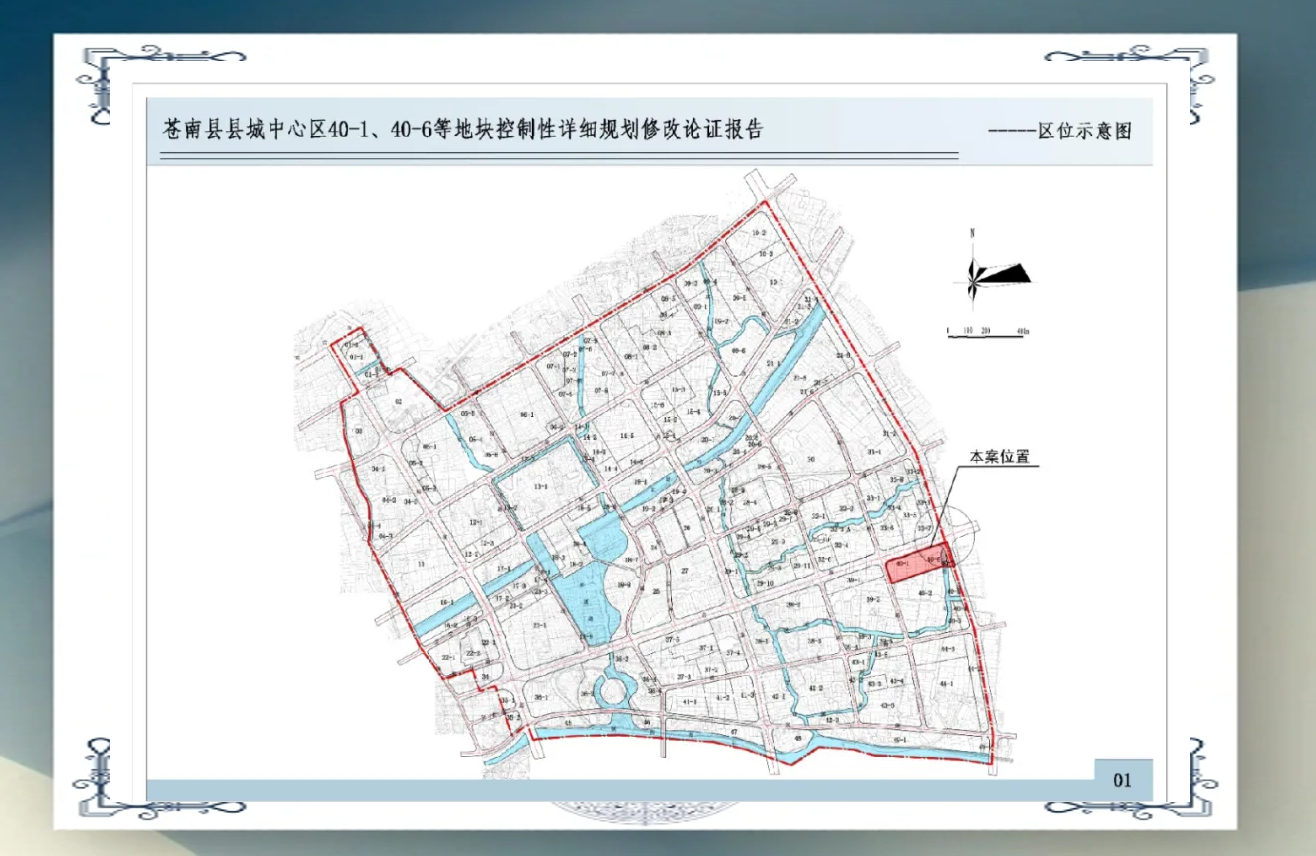Click the block label '13-1' on the map

tap(542, 486)
